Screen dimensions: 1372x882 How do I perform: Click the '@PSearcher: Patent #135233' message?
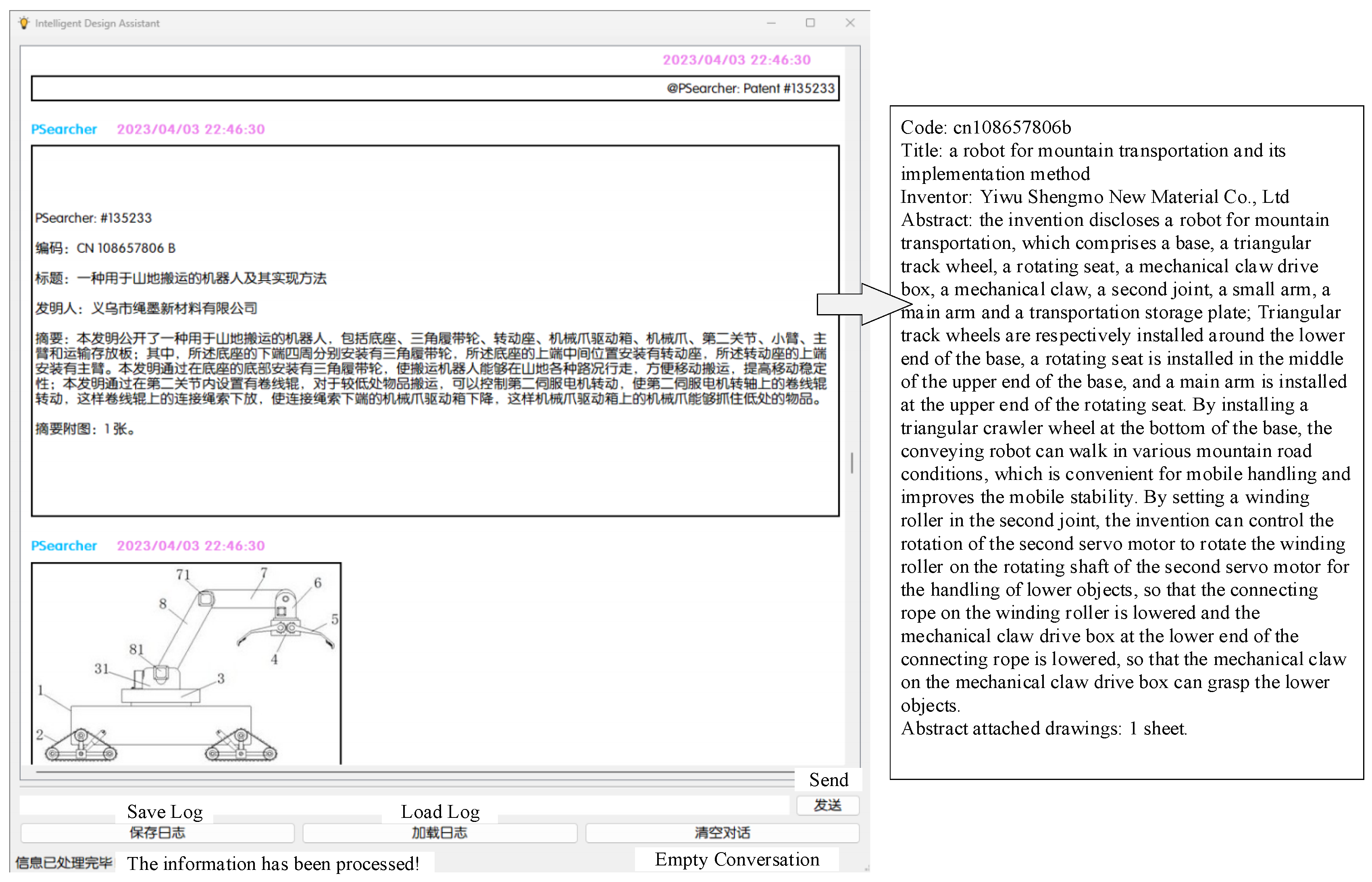pos(435,88)
